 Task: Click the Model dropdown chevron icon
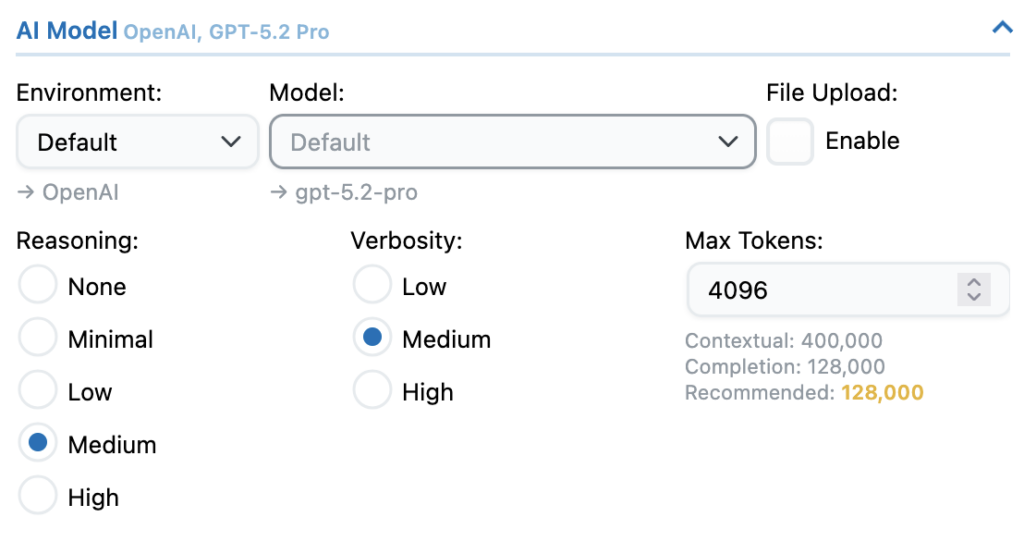[728, 142]
